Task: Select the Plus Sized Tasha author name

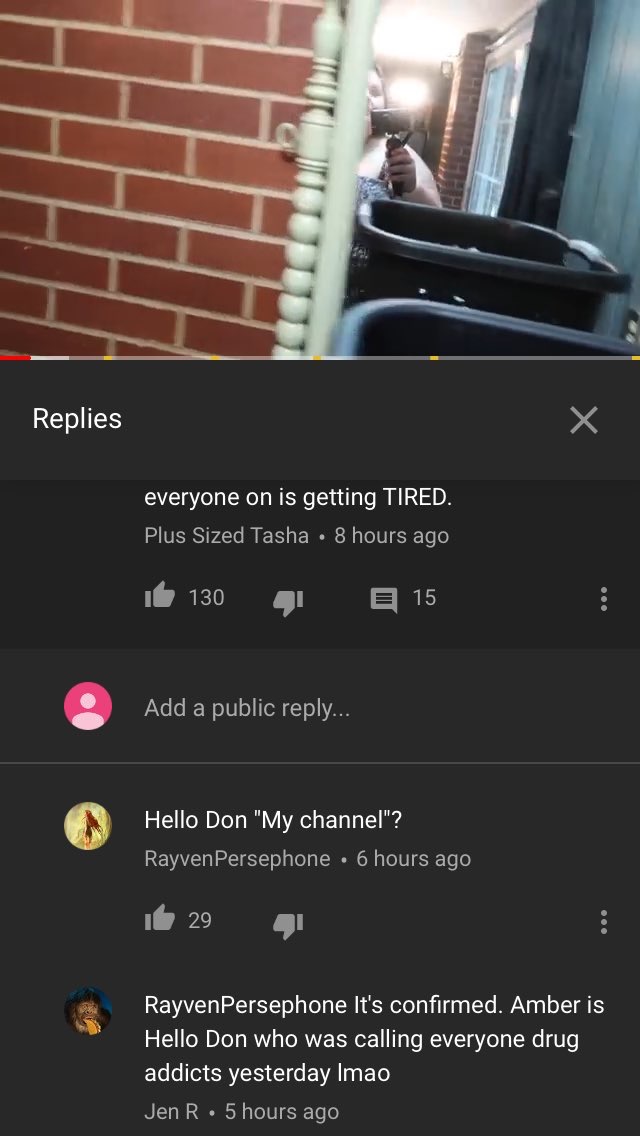Action: point(226,535)
